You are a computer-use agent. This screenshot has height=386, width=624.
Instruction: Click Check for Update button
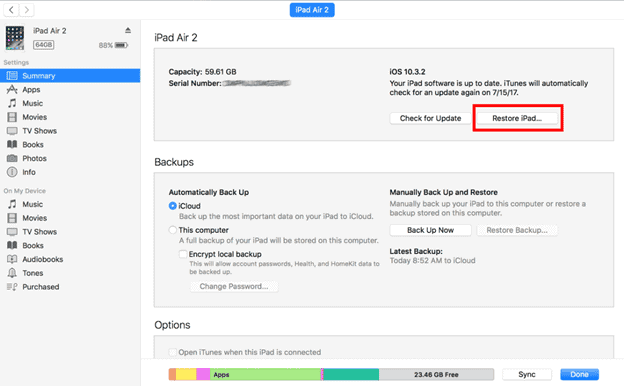click(430, 118)
